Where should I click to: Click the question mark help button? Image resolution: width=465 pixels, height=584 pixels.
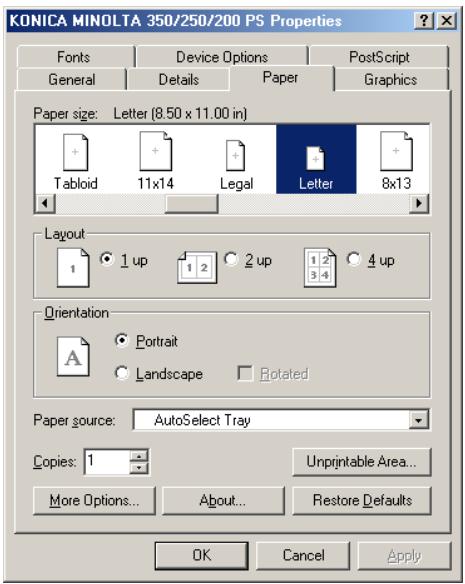[x=424, y=20]
